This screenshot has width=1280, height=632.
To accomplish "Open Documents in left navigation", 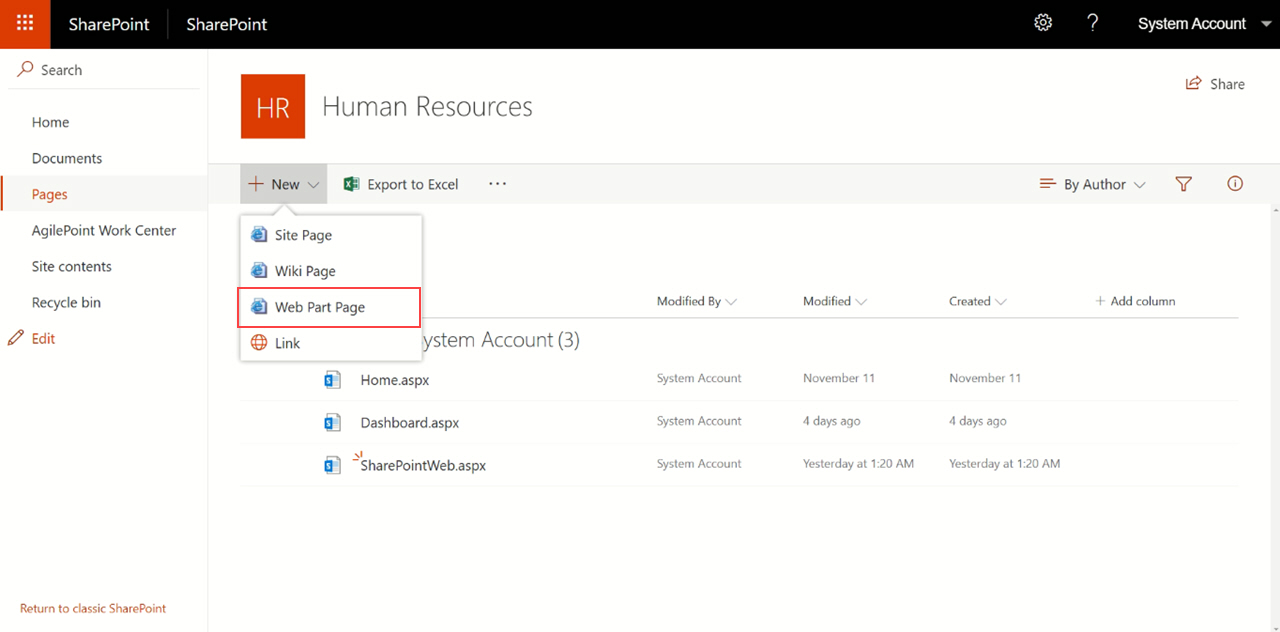I will point(67,158).
